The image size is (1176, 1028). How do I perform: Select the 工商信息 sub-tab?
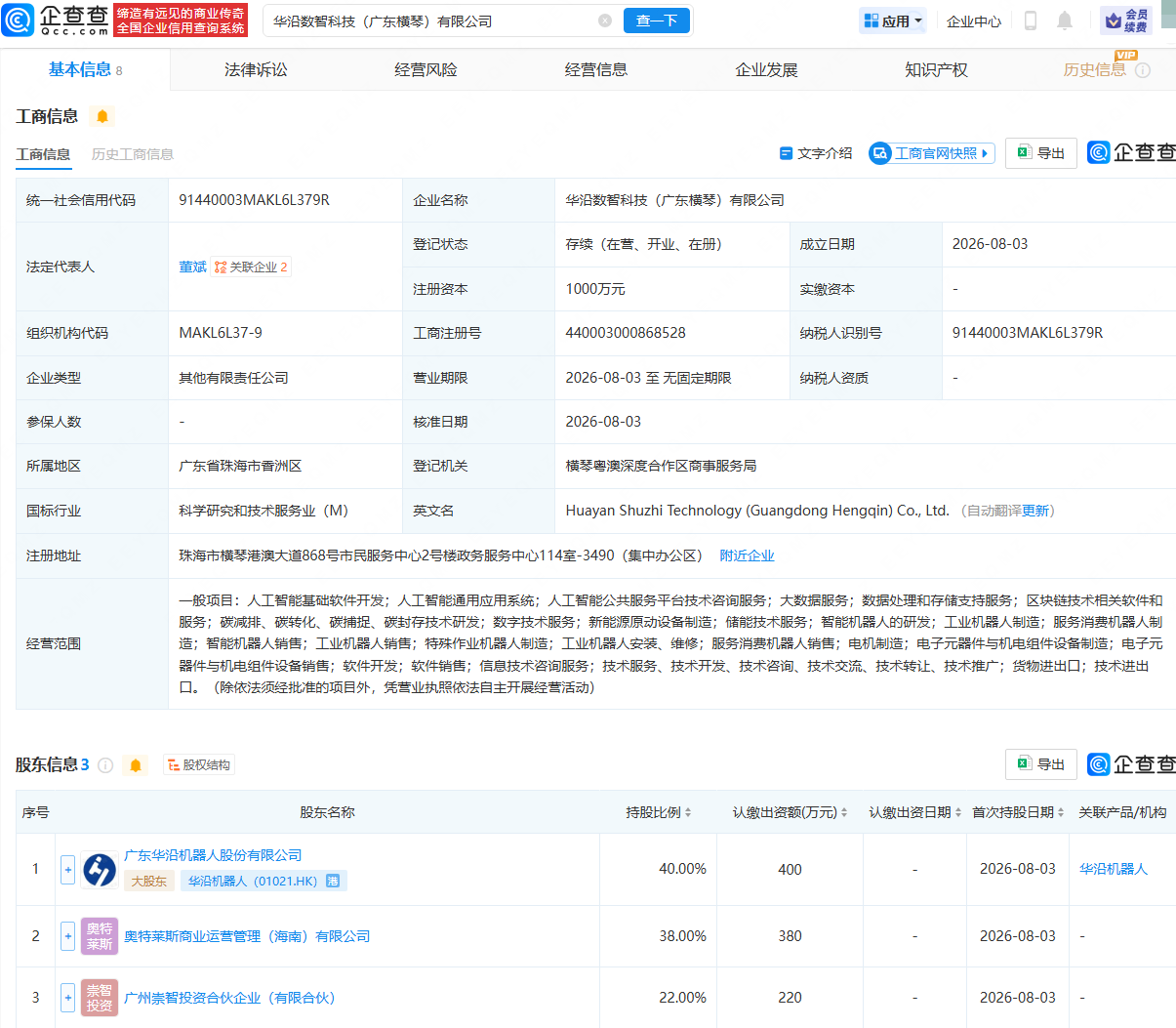click(43, 154)
